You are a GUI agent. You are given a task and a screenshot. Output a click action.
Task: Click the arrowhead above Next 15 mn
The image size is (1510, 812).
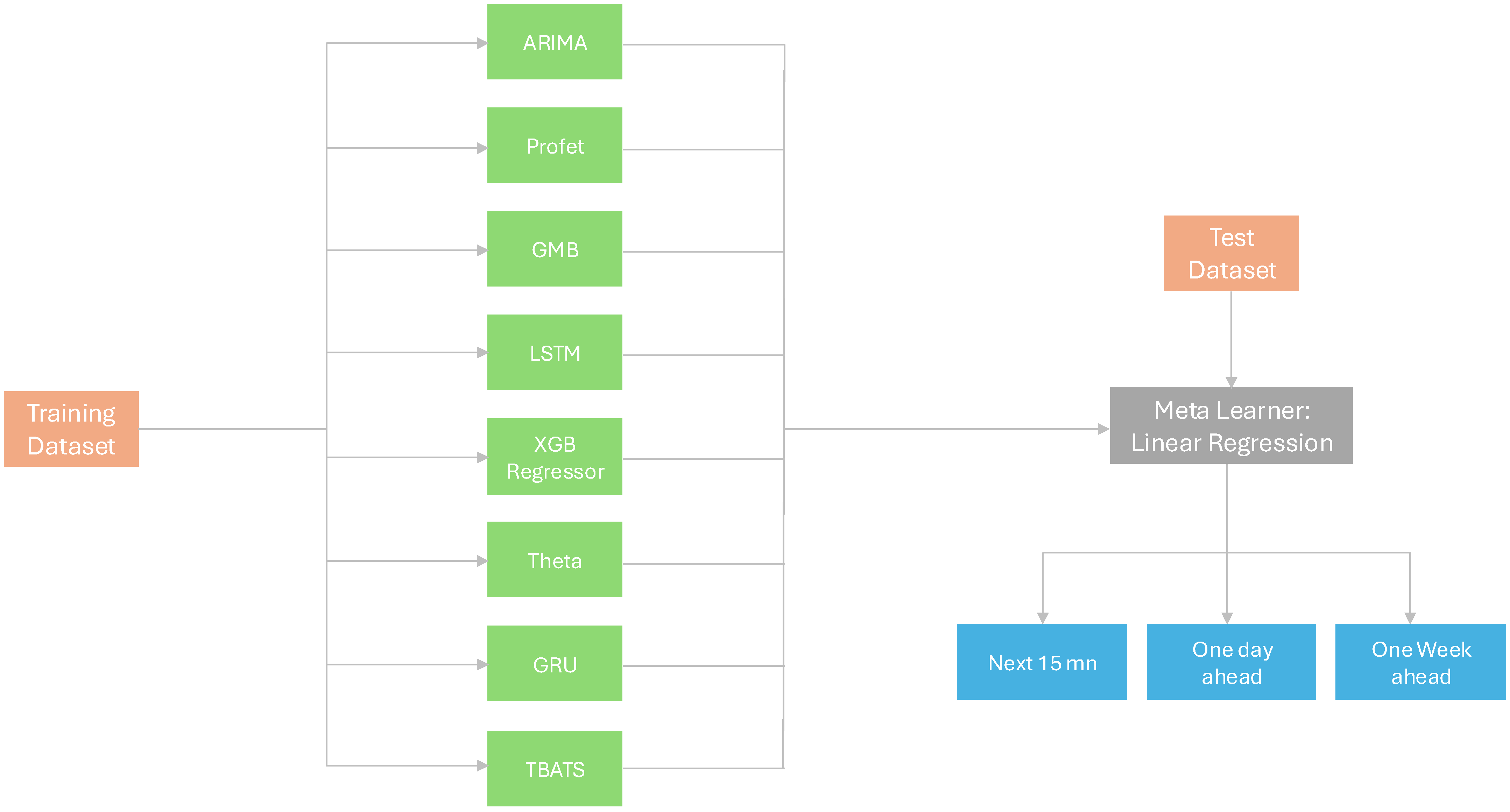tap(1042, 619)
